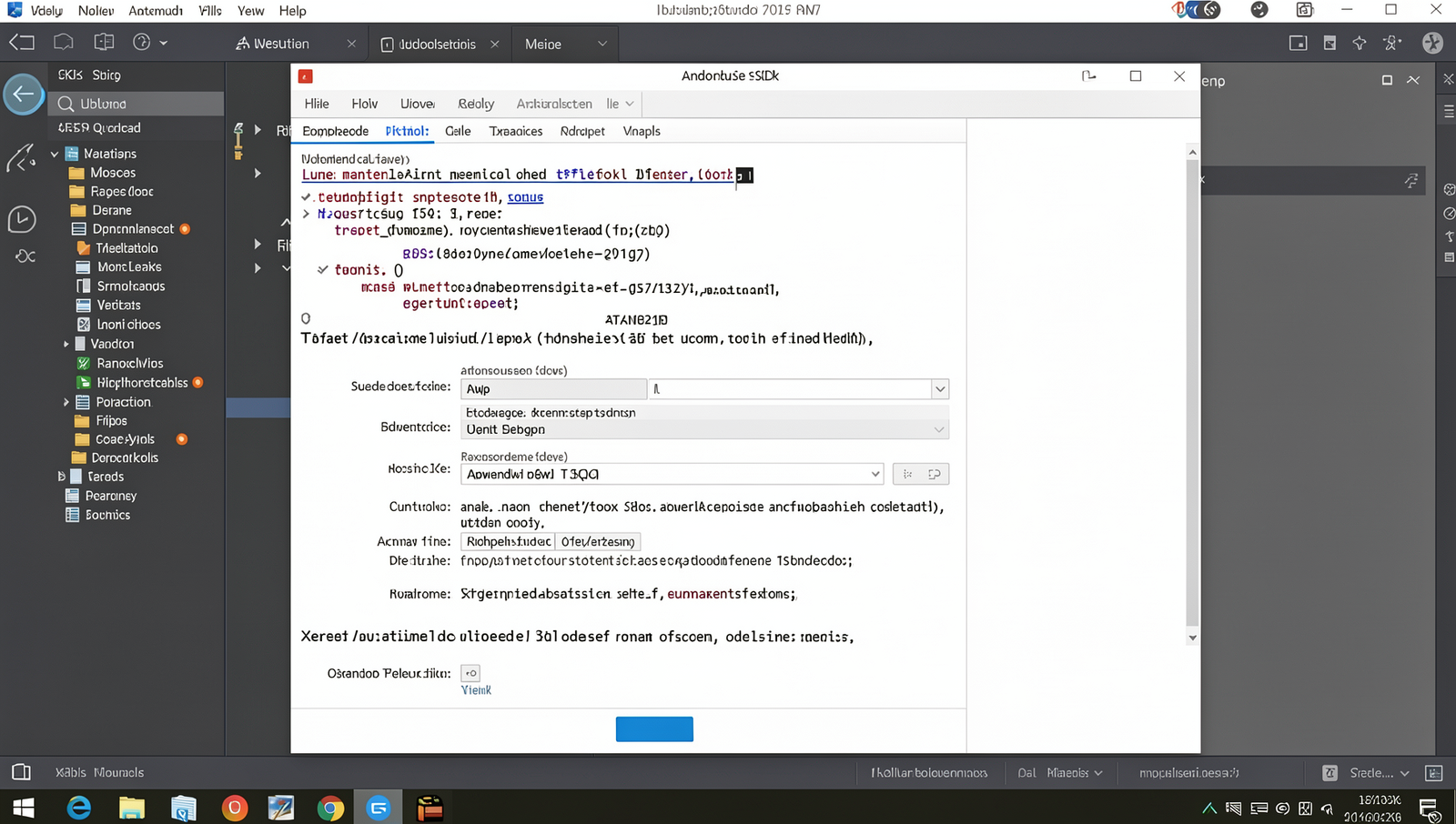Open File Explorer from taskbar
Image resolution: width=1456 pixels, height=824 pixels.
pos(131,807)
